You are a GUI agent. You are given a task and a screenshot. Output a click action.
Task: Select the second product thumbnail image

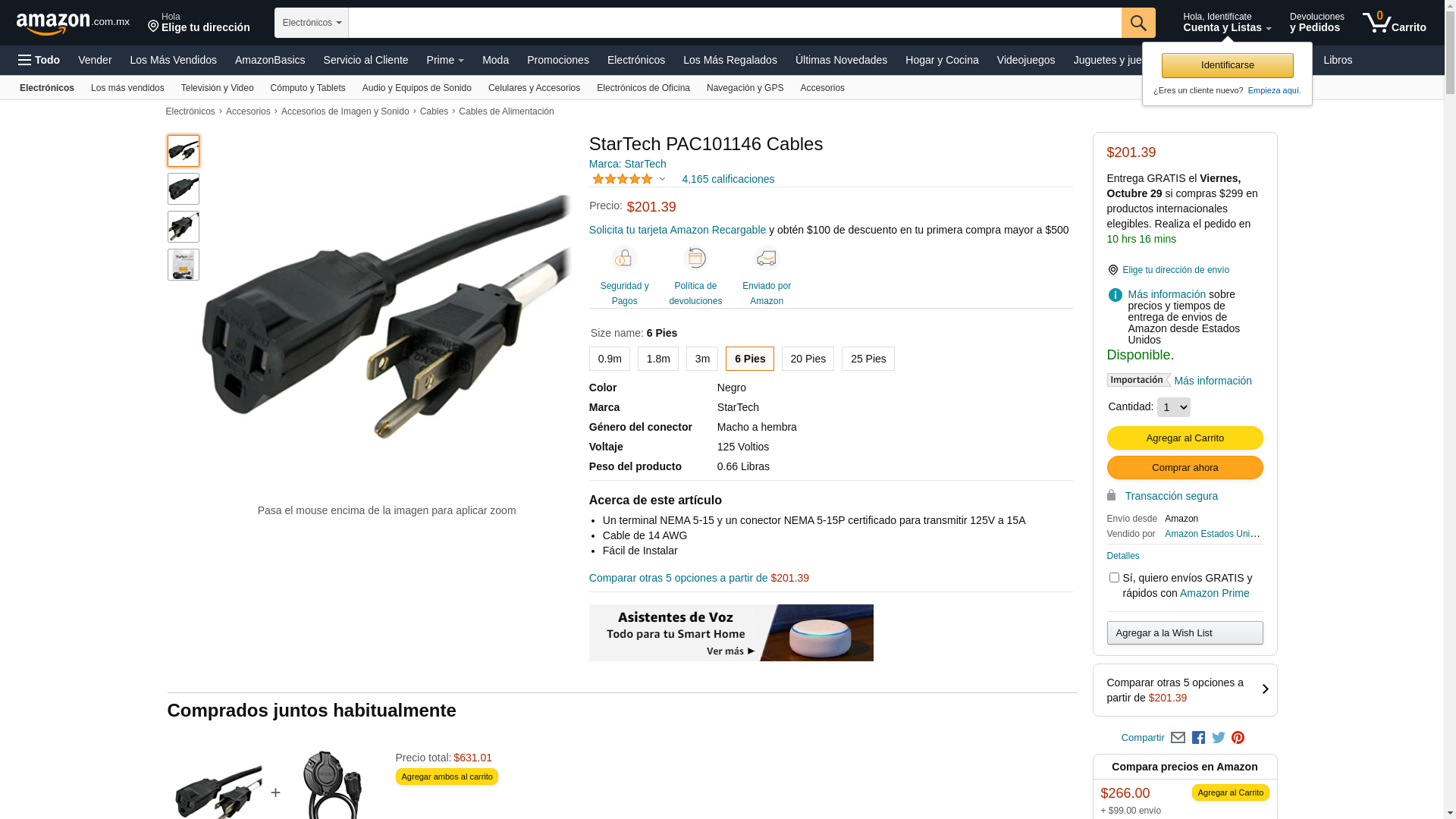(x=184, y=189)
